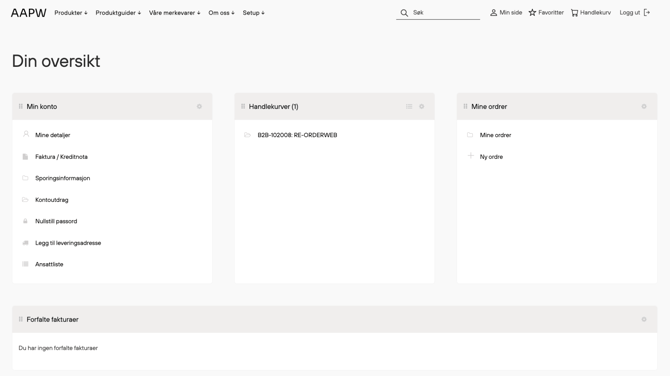Click the Handlekurver list view icon
Screen dimensions: 670x376
409,106
